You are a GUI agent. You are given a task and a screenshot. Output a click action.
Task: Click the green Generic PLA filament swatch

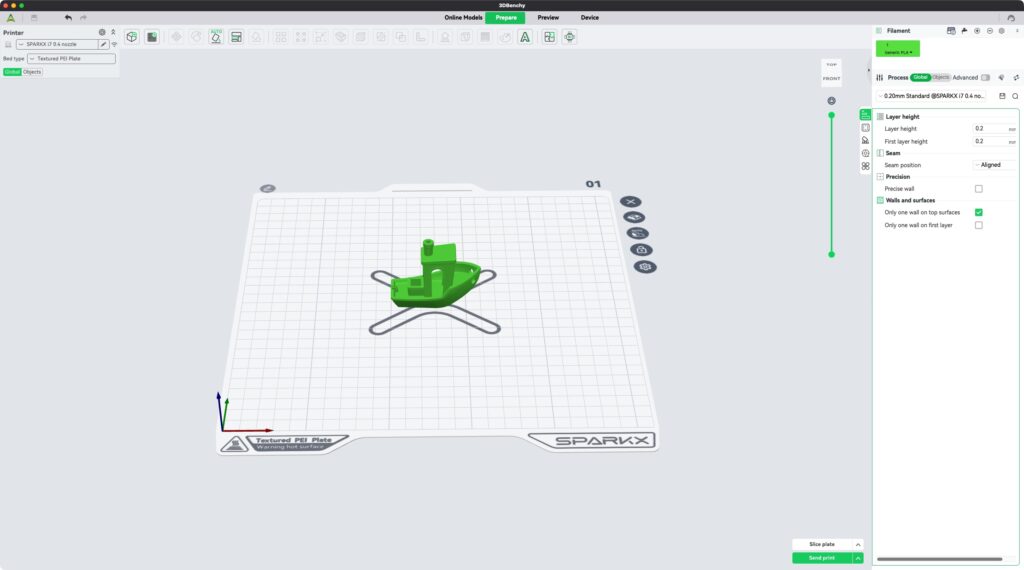897,48
